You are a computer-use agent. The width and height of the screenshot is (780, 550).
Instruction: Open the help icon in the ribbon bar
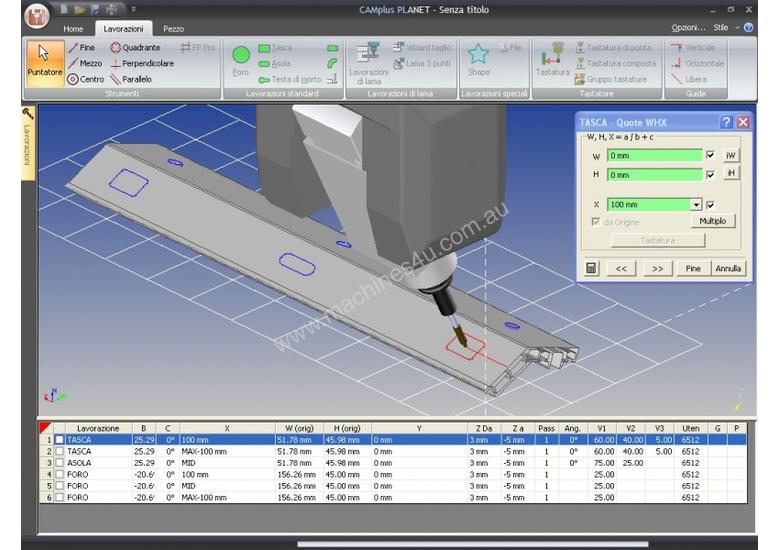click(748, 28)
